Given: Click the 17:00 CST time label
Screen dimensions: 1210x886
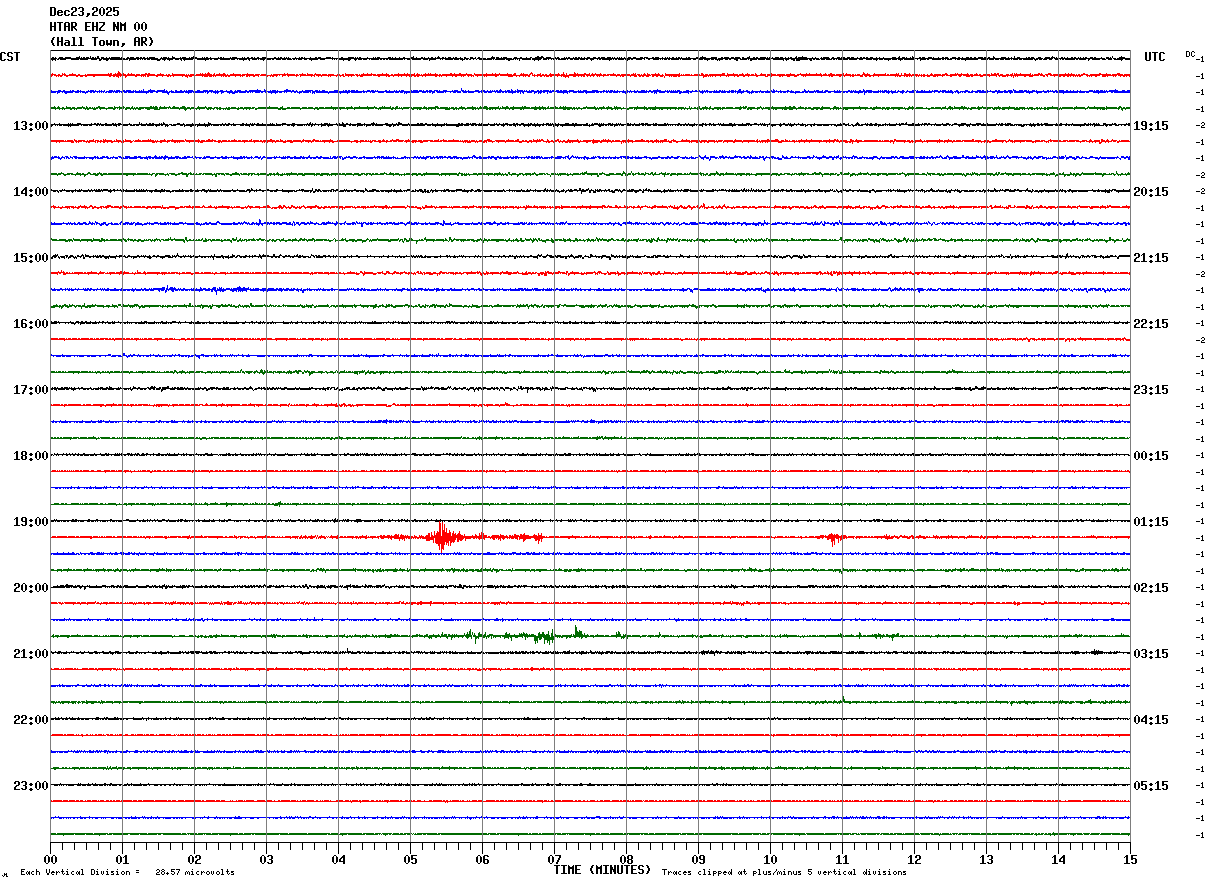Looking at the screenshot, I should tap(30, 390).
